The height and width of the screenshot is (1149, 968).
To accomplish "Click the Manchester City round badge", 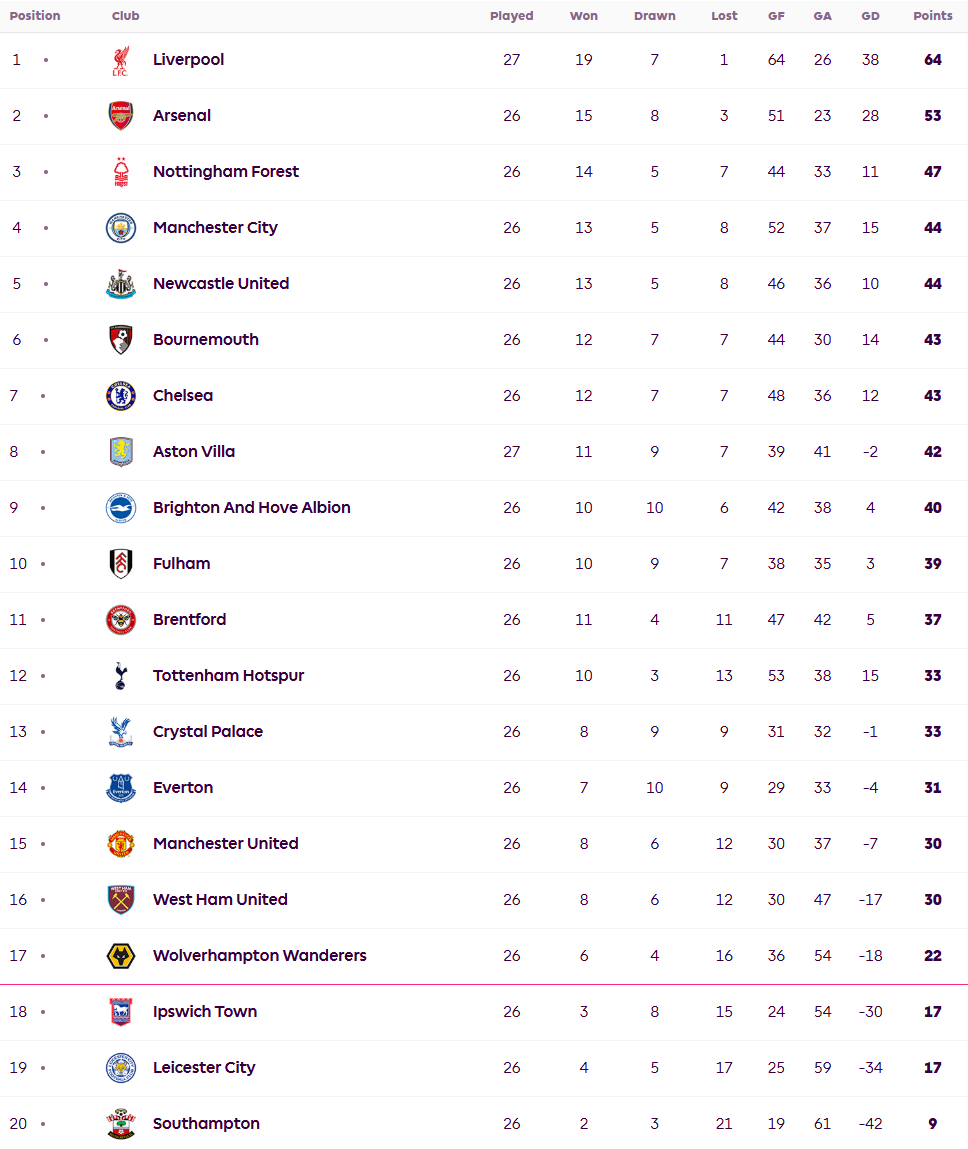I will tap(121, 228).
